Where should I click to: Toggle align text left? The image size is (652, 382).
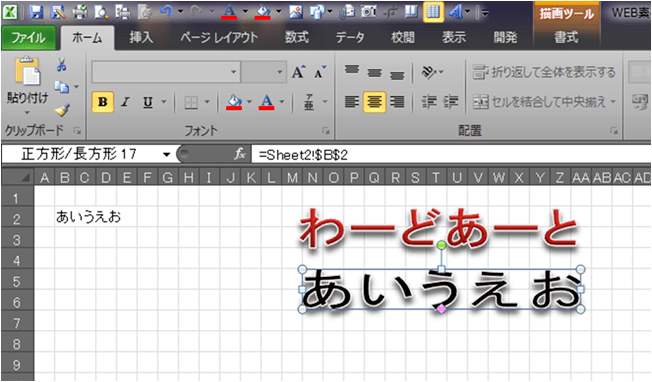tap(352, 102)
